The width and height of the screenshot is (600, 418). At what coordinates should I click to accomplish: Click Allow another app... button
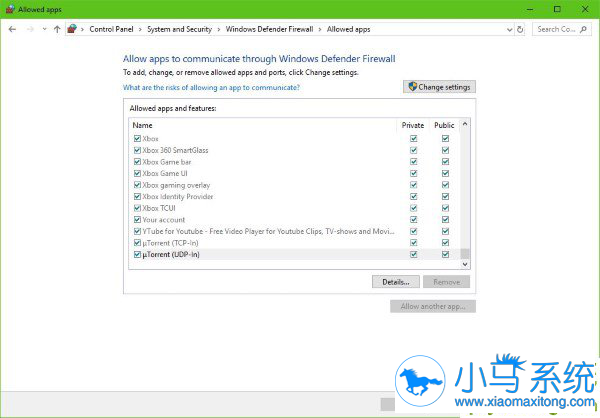tap(433, 306)
